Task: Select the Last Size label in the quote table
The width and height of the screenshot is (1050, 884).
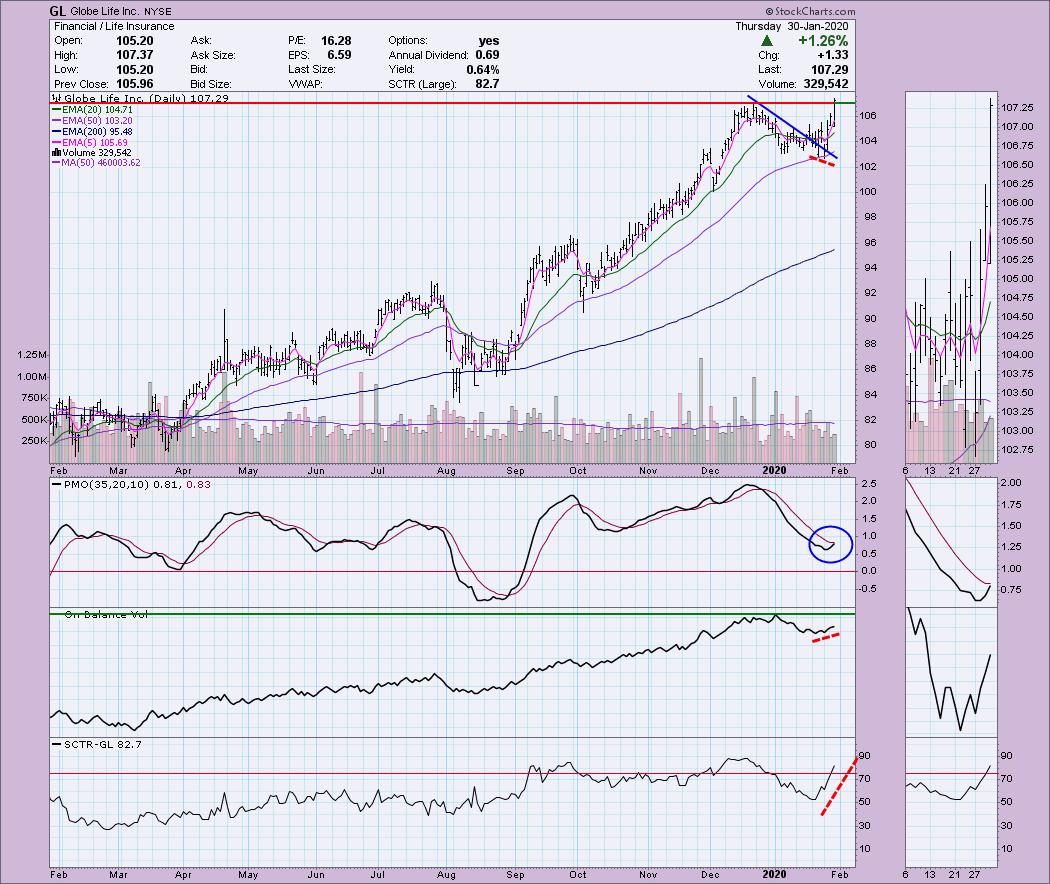Action: 311,70
